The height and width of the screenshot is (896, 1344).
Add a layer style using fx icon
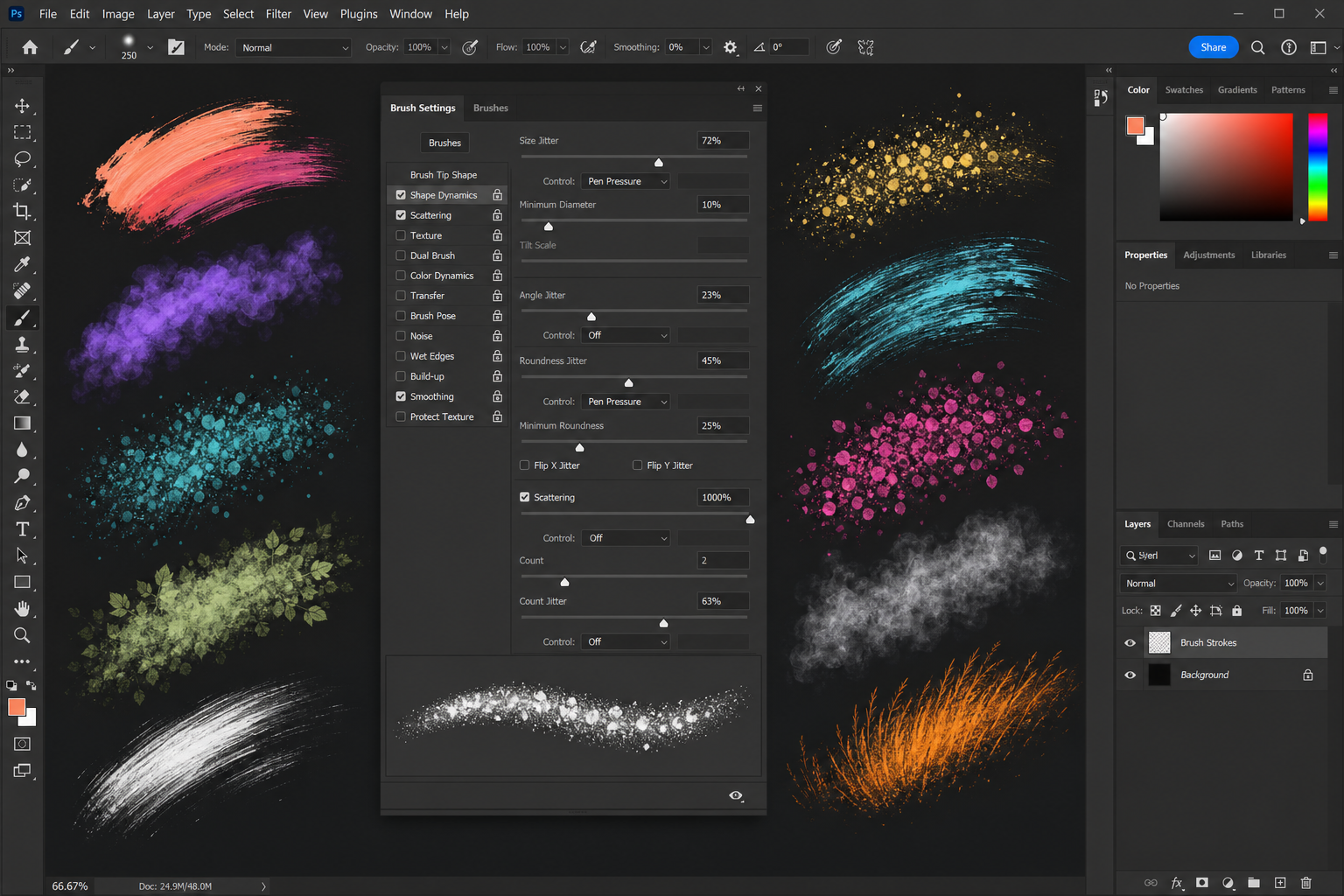coord(1177,883)
